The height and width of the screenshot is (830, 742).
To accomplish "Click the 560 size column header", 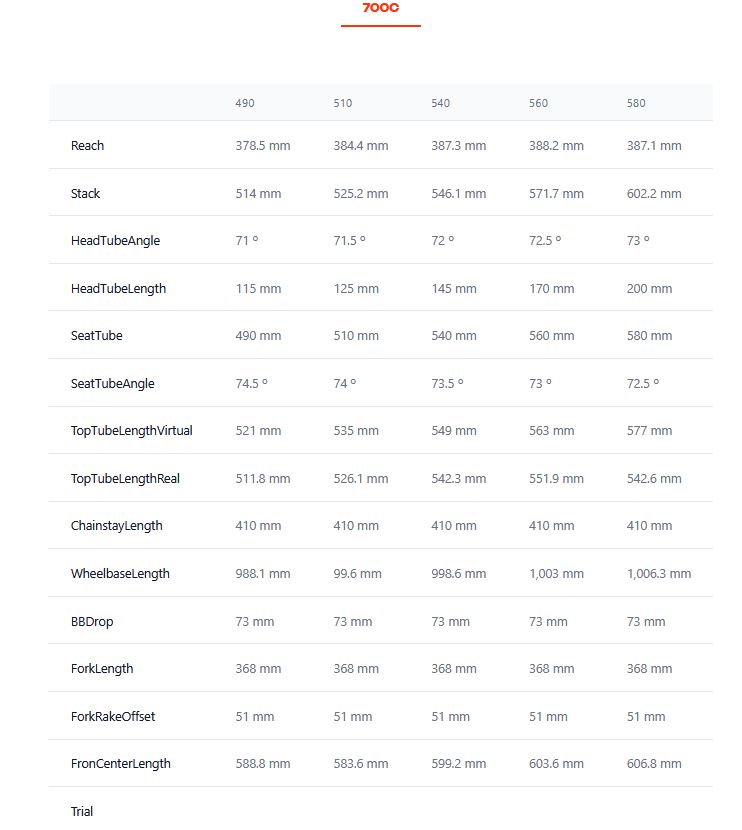I will (539, 103).
